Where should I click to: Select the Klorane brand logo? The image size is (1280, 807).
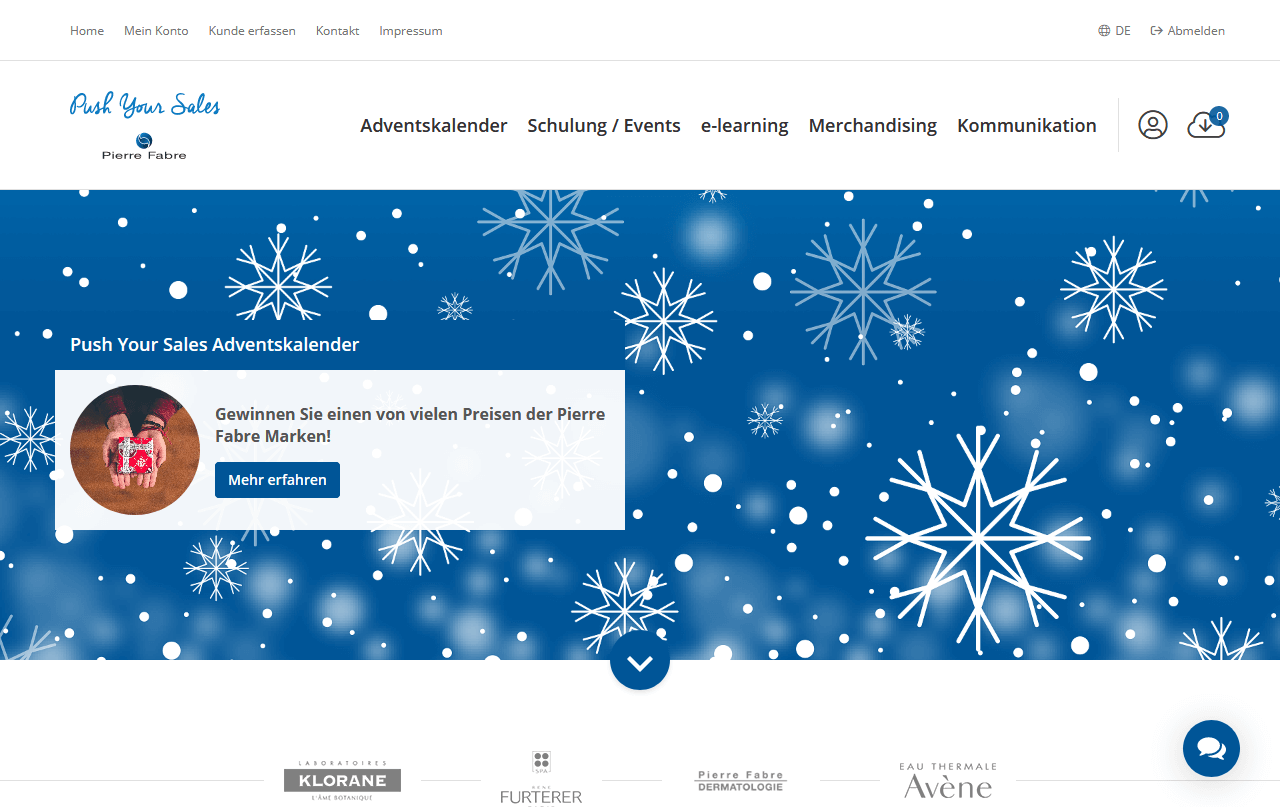click(x=342, y=780)
